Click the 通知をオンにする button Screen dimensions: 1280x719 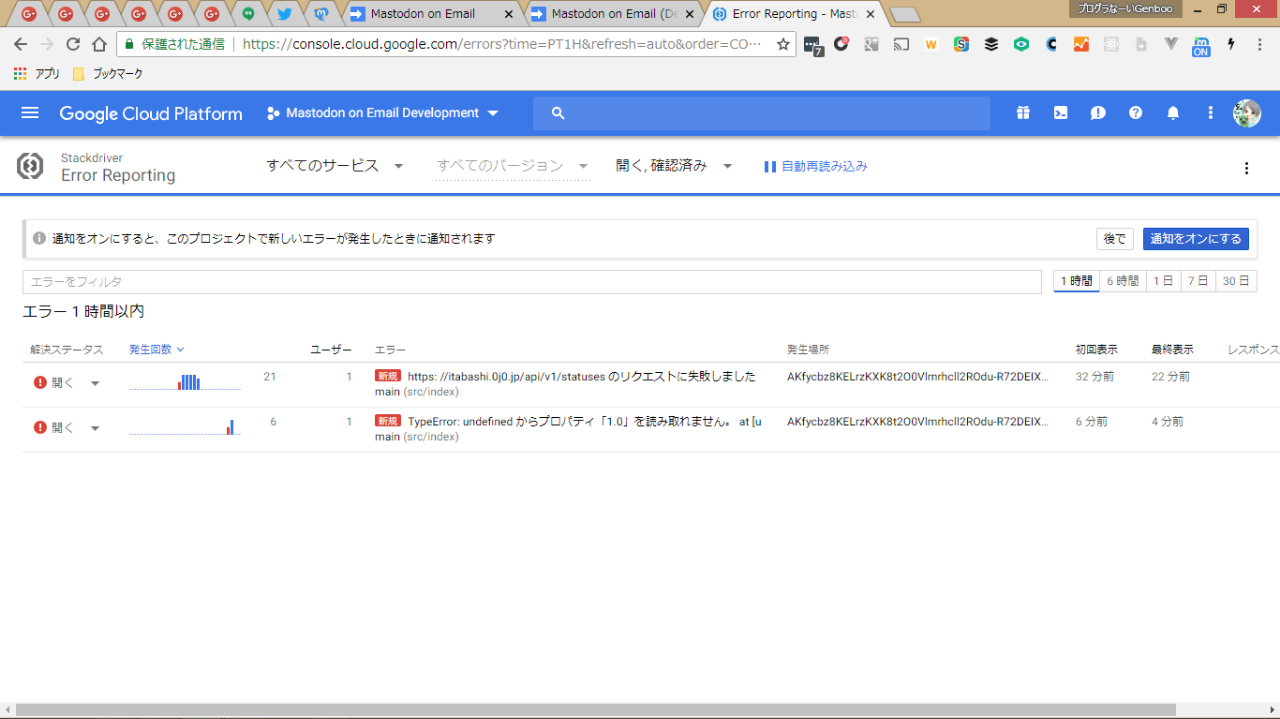1195,239
